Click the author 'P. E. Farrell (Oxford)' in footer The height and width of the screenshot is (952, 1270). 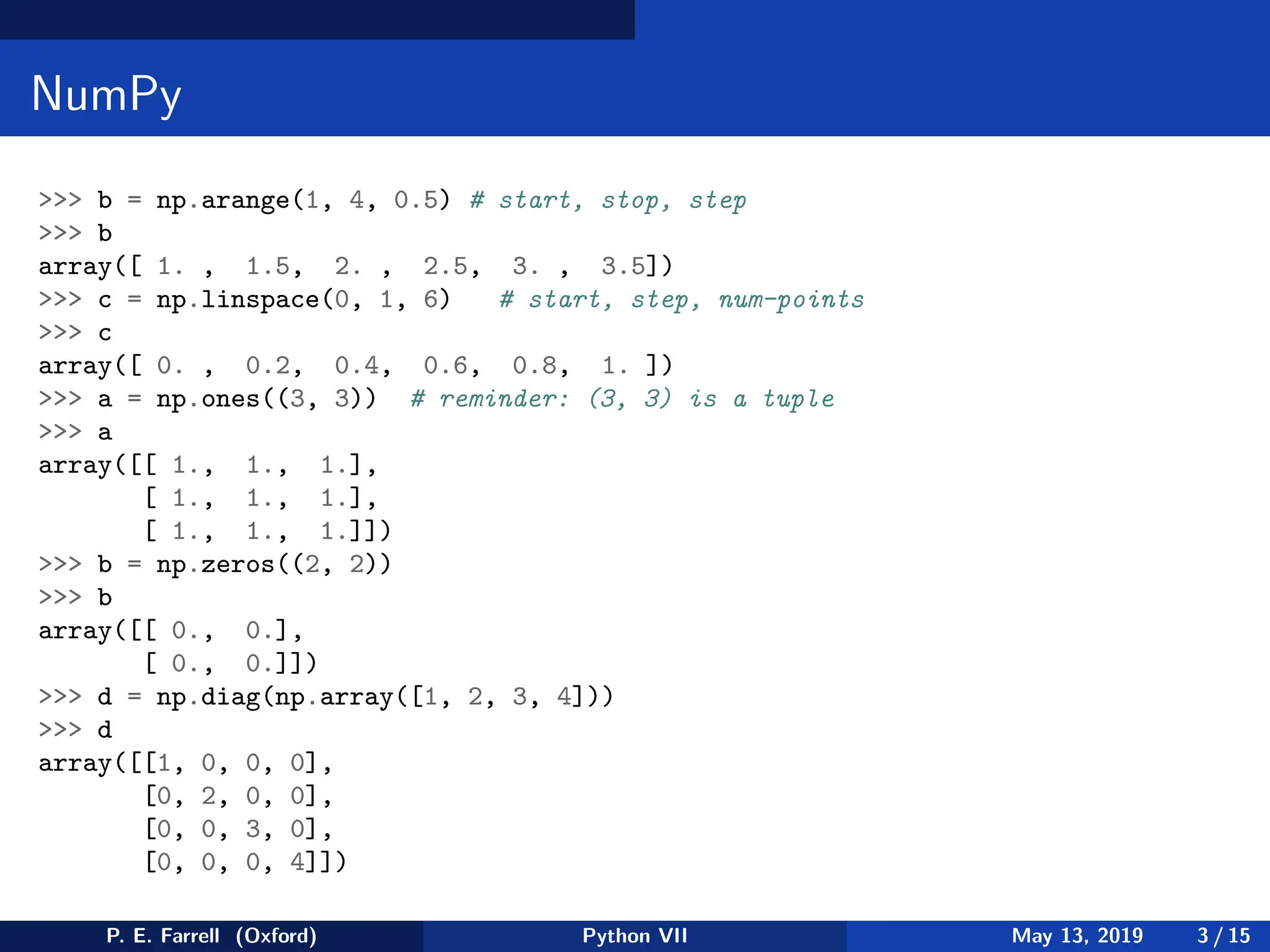(211, 936)
